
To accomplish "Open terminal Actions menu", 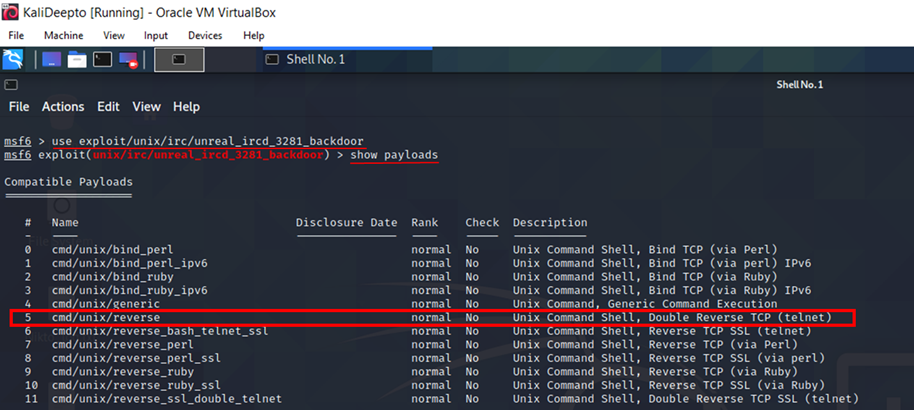I will click(63, 107).
